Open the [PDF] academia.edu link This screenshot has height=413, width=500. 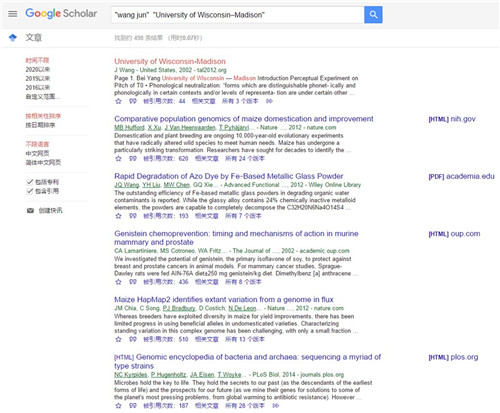(462, 176)
